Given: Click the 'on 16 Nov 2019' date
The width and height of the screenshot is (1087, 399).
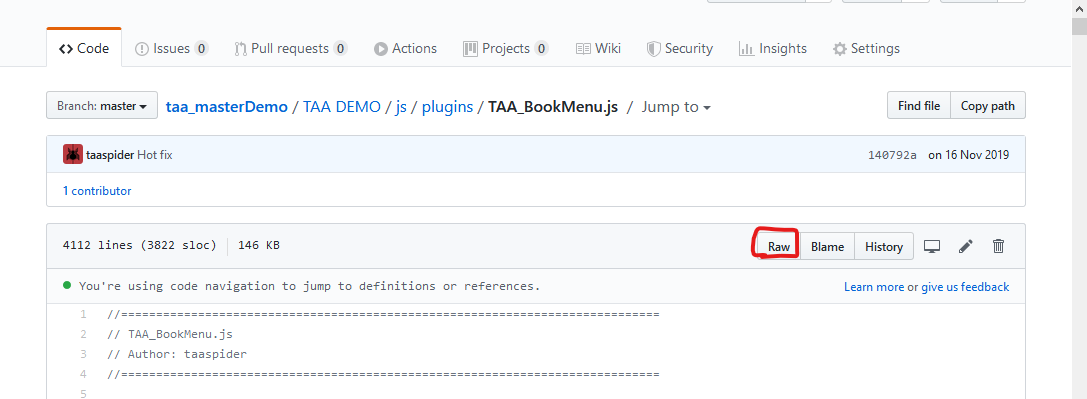Looking at the screenshot, I should click(968, 155).
